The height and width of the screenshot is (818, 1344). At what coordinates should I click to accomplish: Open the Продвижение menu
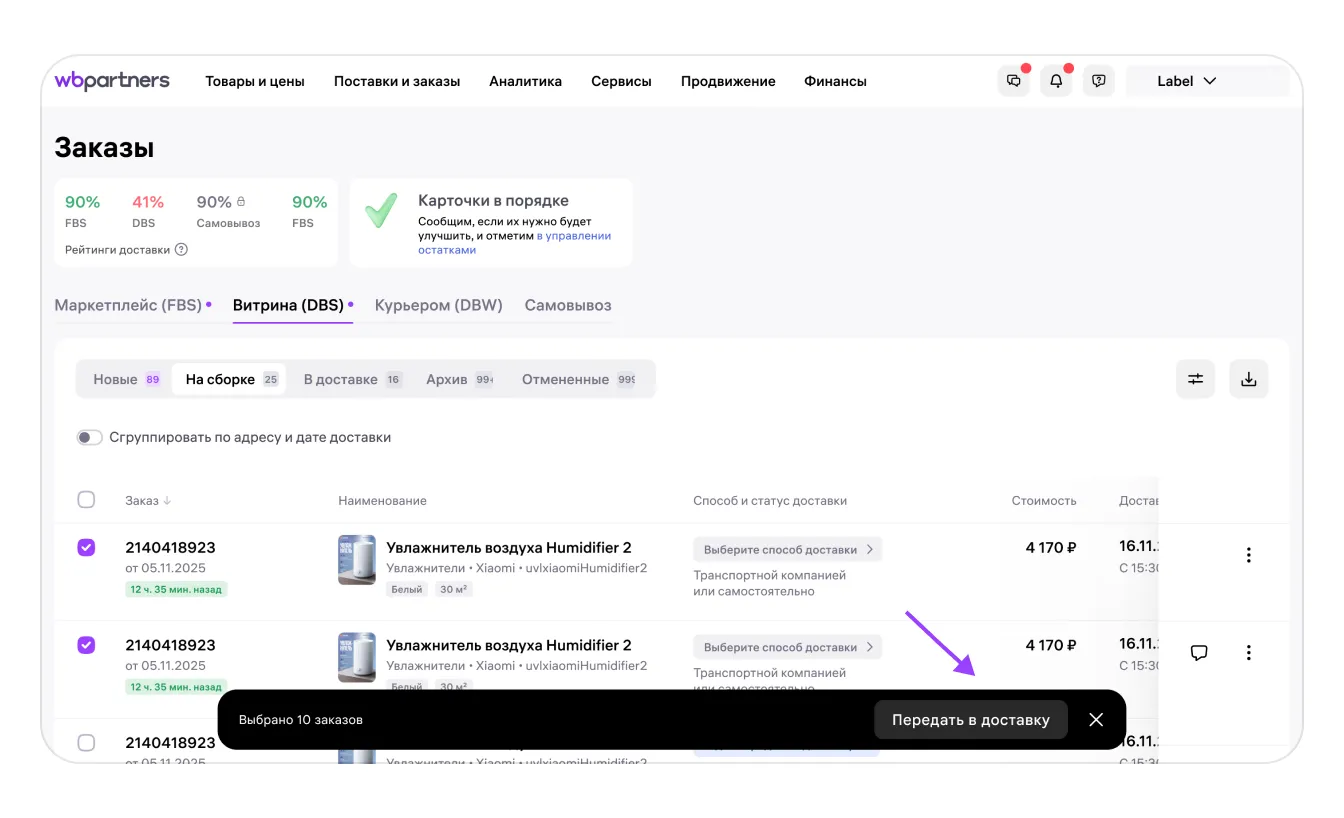coord(728,81)
